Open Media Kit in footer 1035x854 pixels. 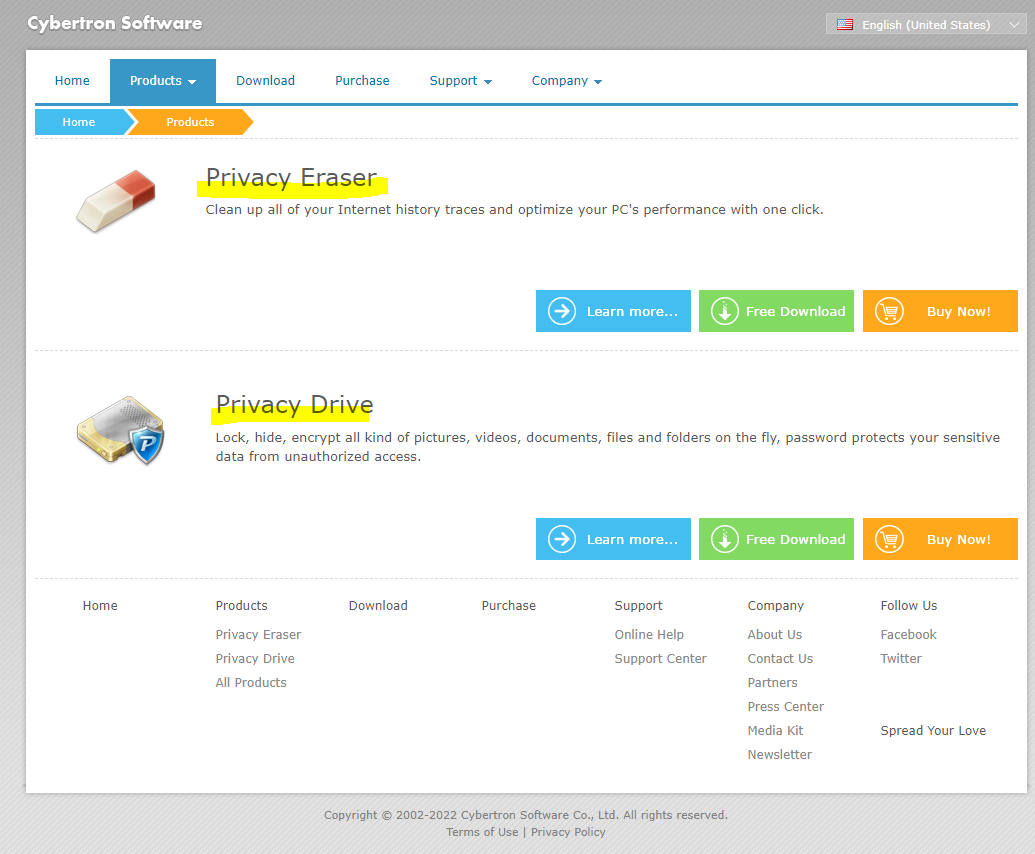click(x=775, y=730)
